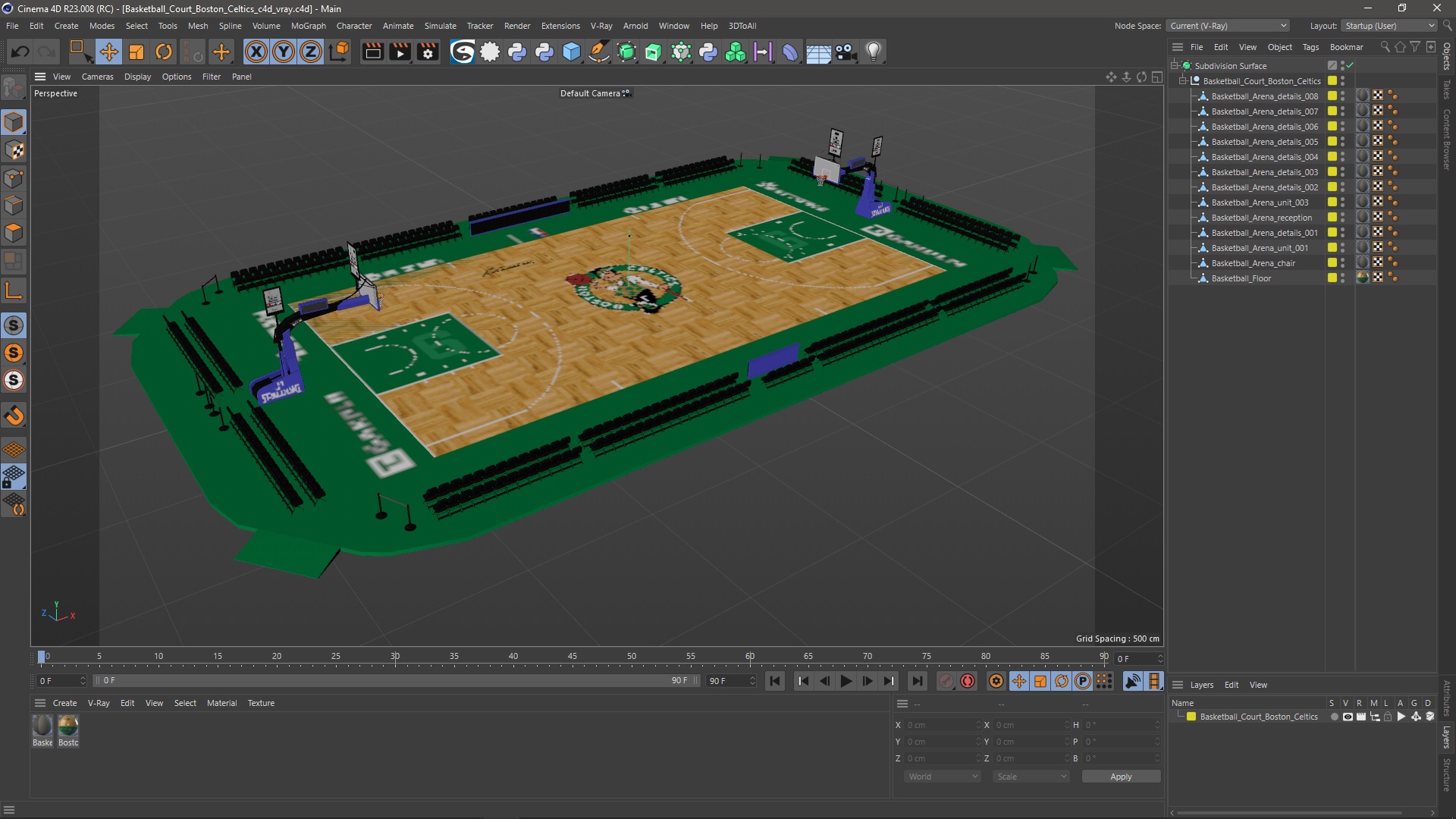Open viewport Cameras menu
1456x819 pixels.
click(97, 77)
